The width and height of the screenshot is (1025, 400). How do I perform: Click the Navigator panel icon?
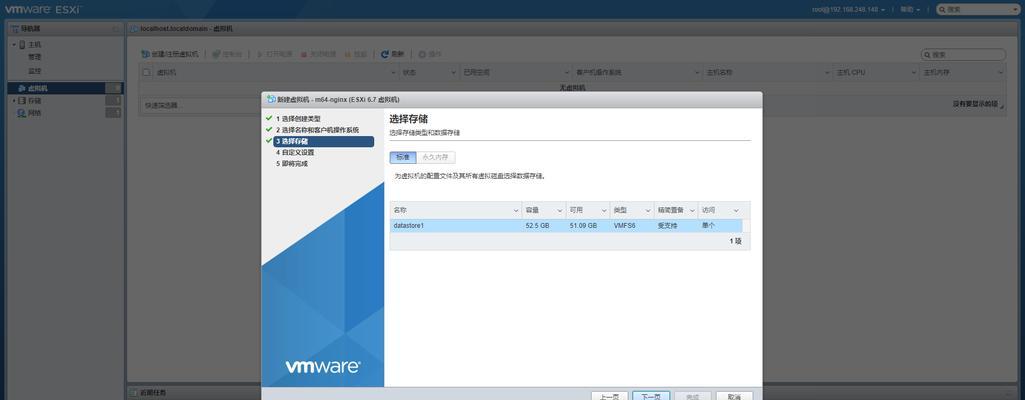click(14, 29)
